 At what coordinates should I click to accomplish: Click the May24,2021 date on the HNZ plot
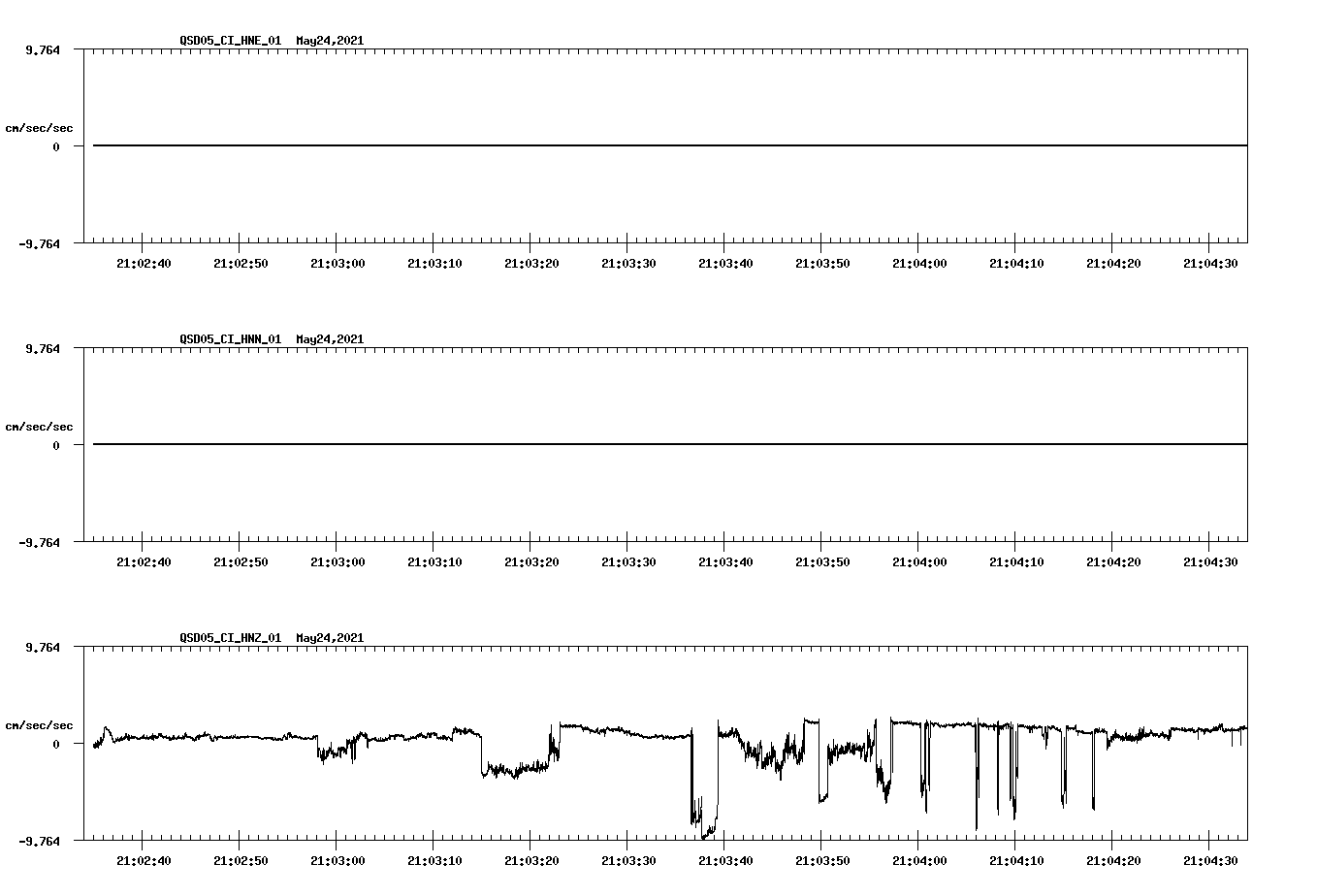tap(329, 637)
